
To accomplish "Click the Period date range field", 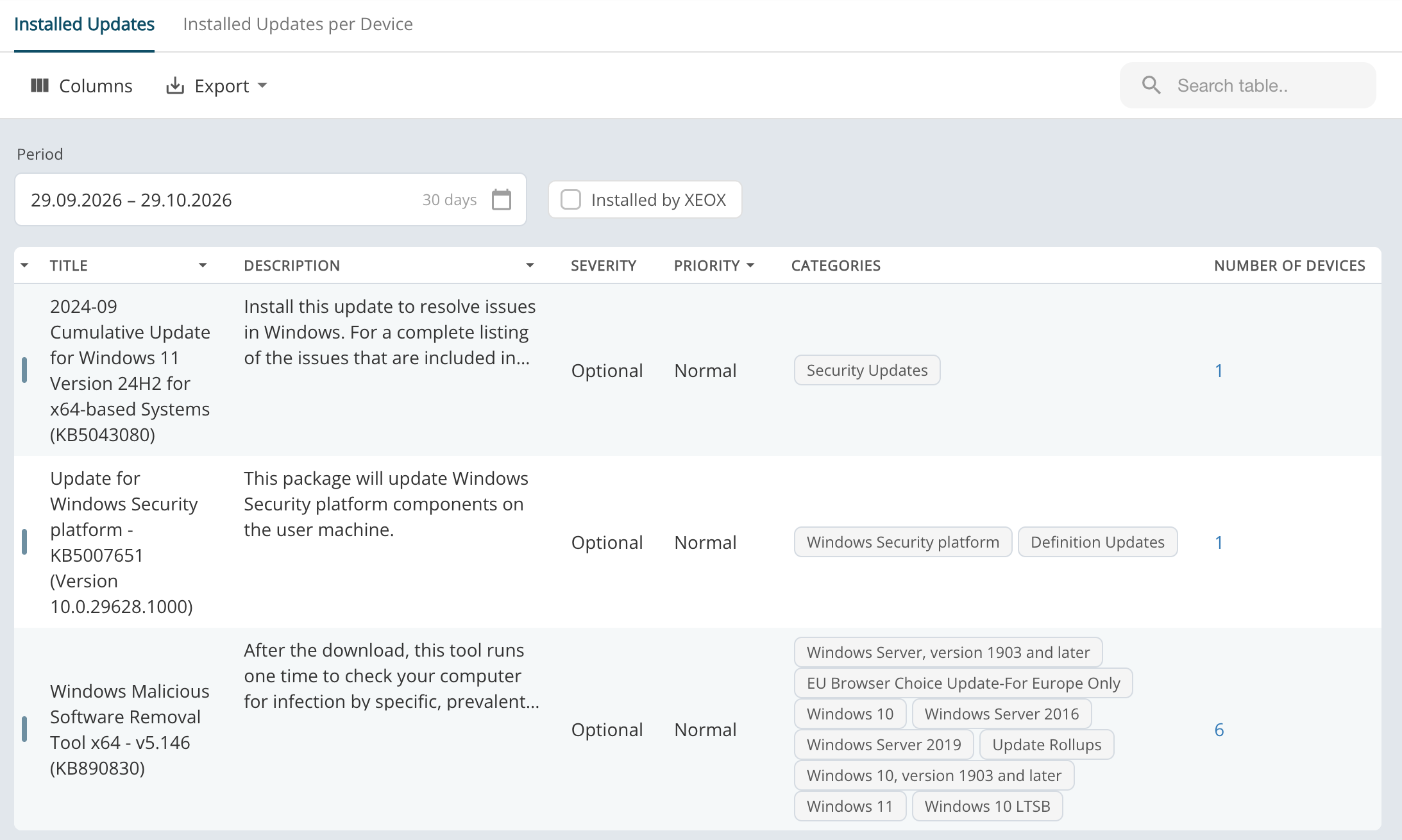I will (x=270, y=199).
